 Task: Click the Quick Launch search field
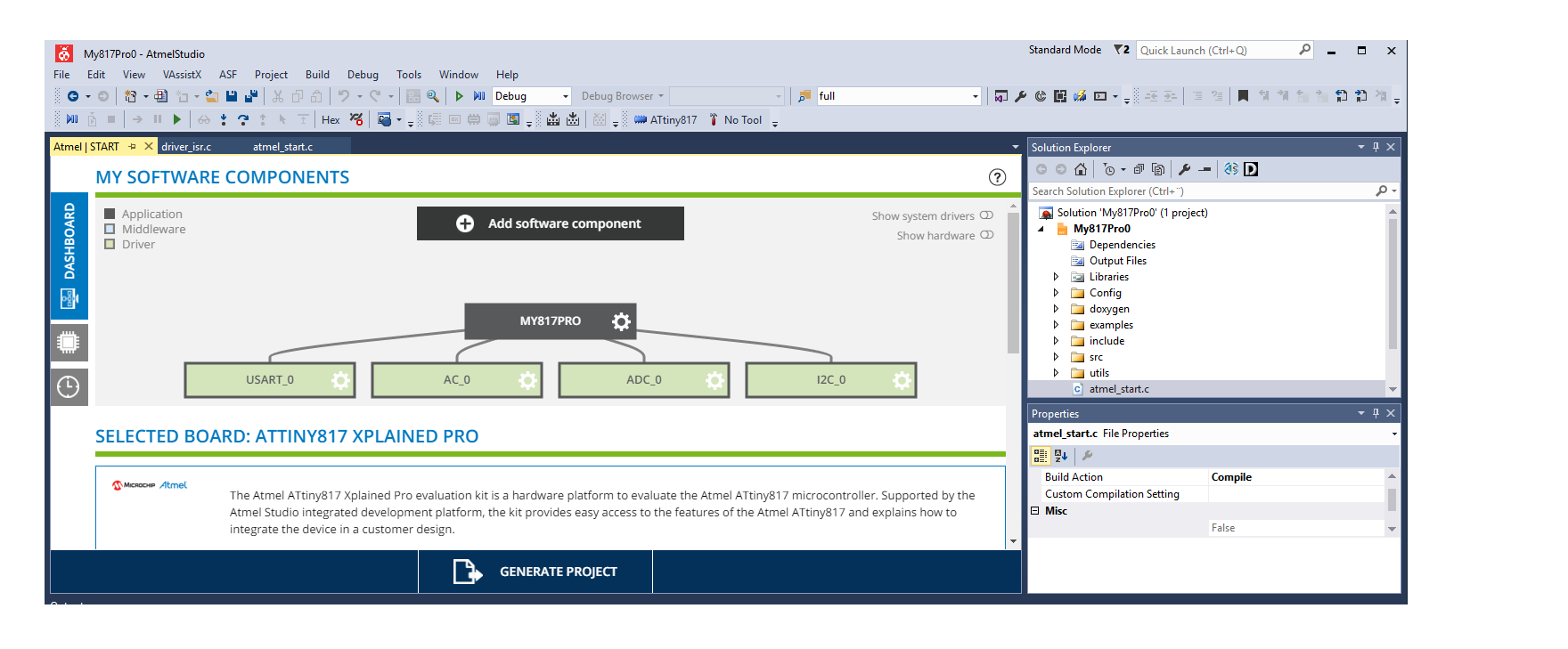tap(1216, 51)
